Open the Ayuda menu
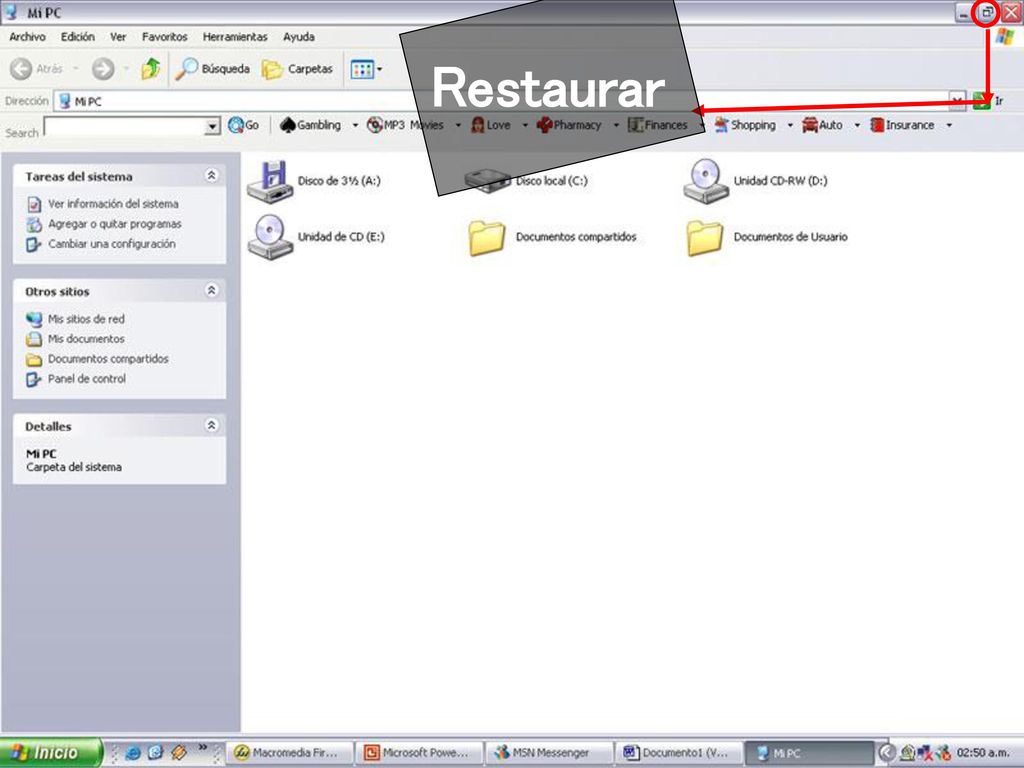Image resolution: width=1024 pixels, height=768 pixels. [x=299, y=37]
